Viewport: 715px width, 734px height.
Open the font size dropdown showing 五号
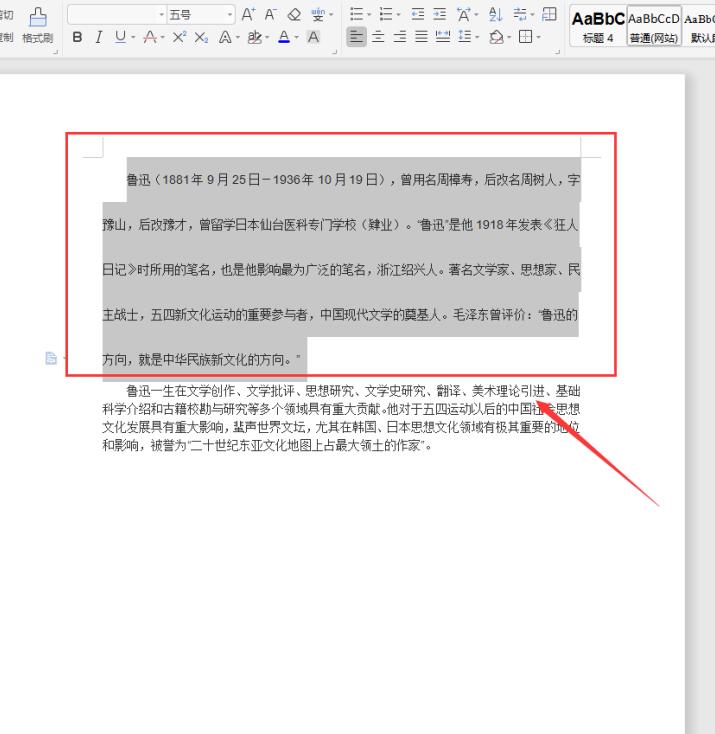pos(229,15)
